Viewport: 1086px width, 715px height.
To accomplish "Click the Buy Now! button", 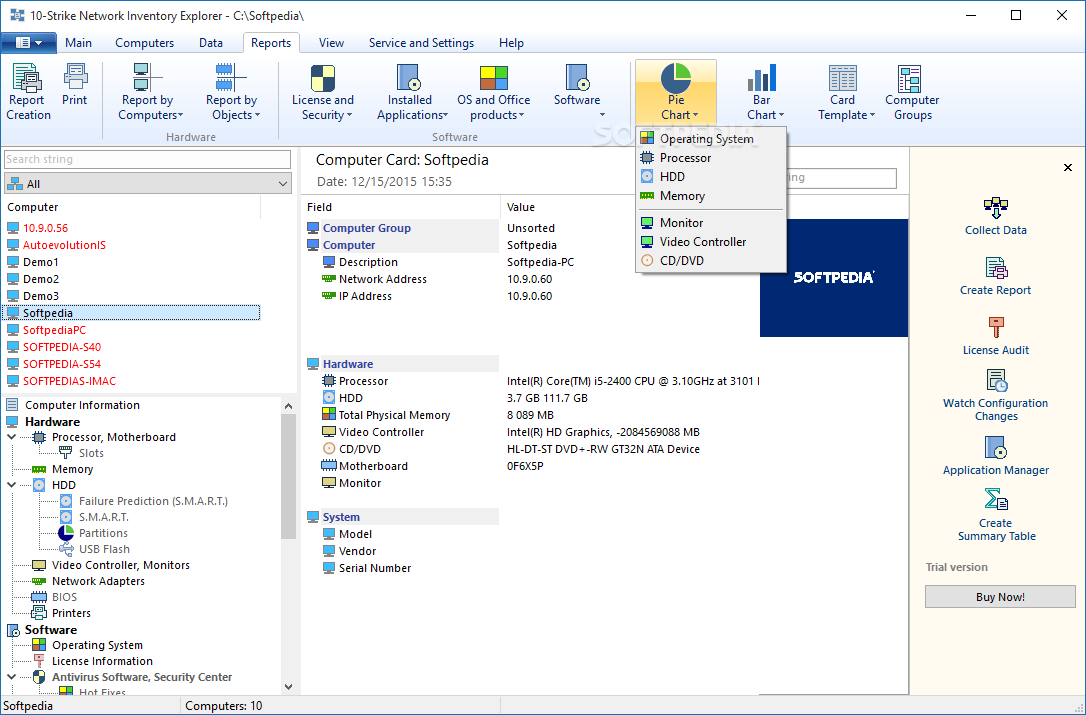I will click(x=1000, y=597).
